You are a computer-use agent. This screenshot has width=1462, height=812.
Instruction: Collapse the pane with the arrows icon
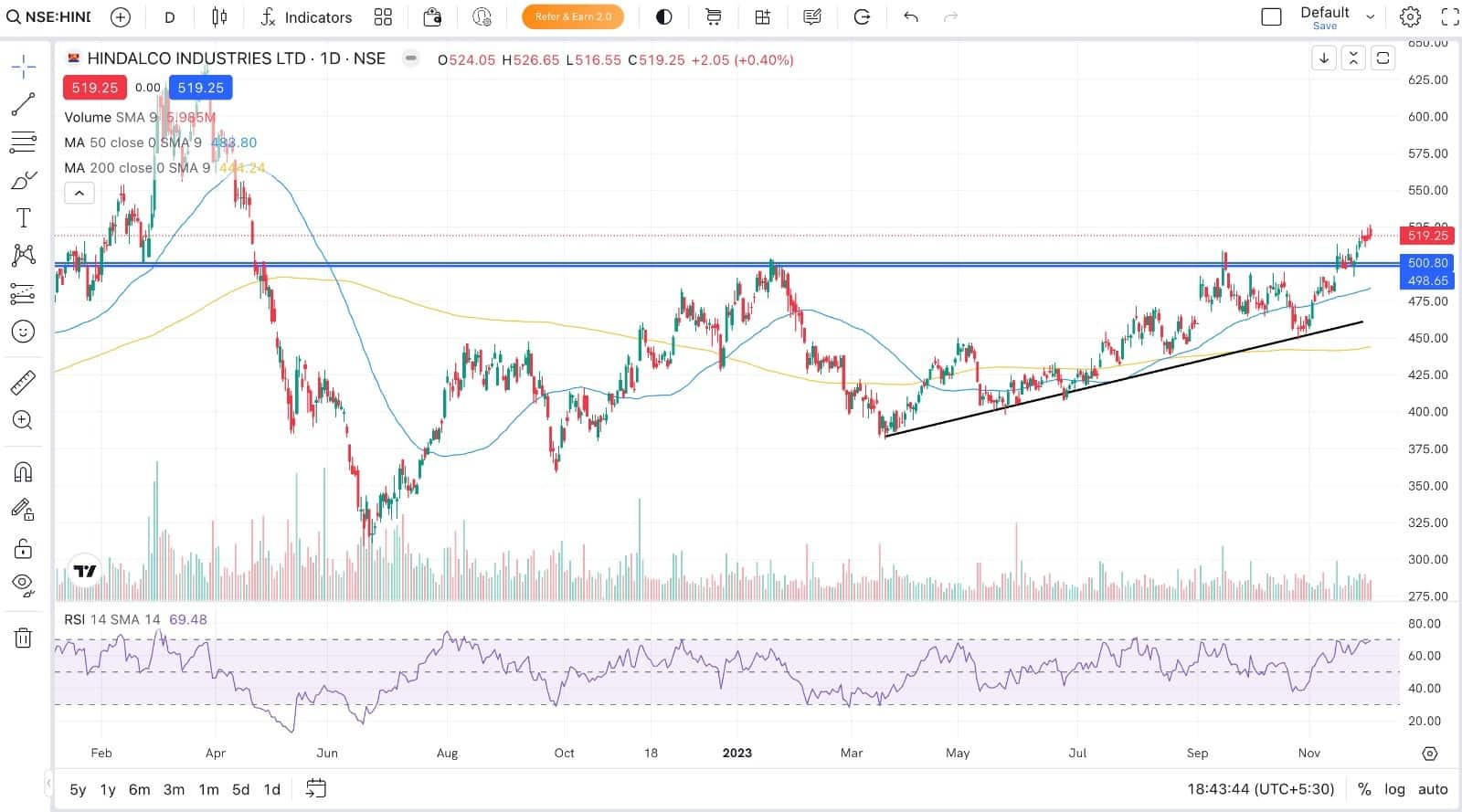point(1353,58)
